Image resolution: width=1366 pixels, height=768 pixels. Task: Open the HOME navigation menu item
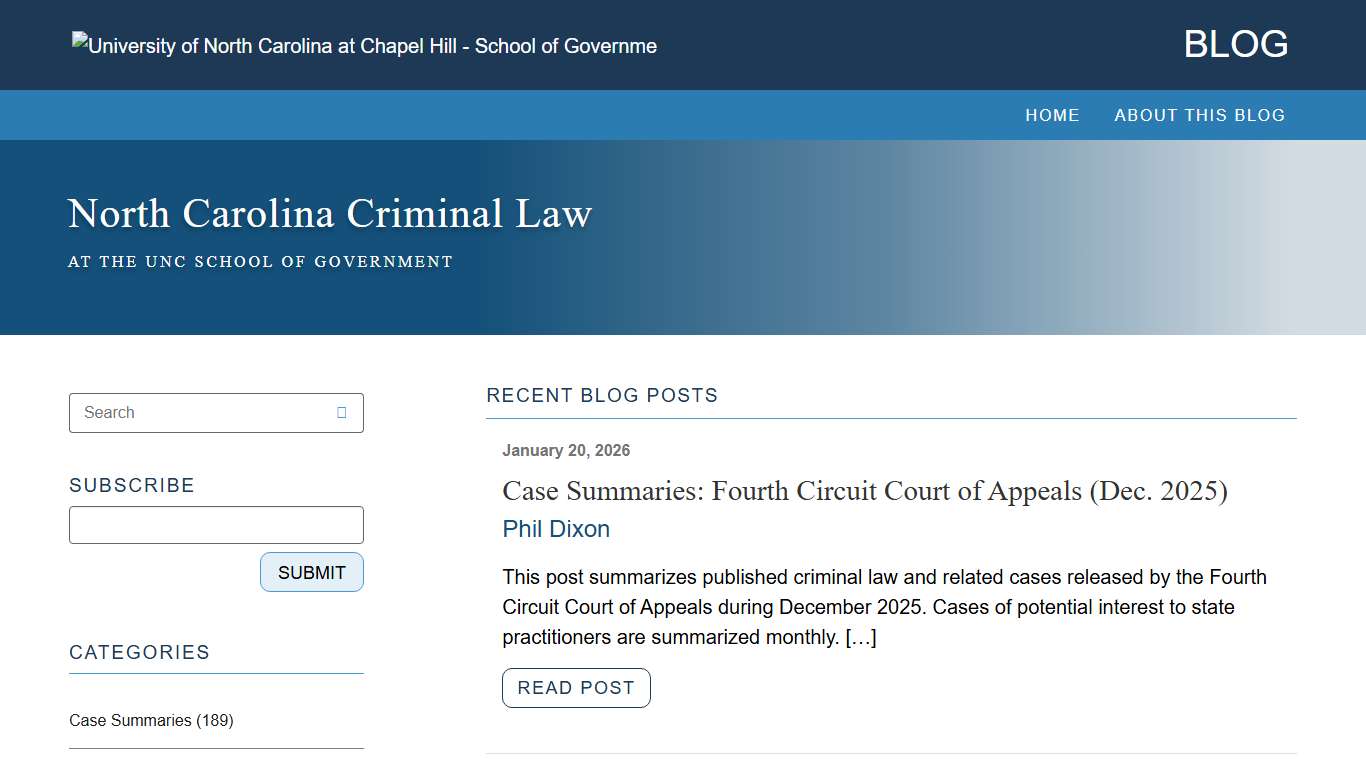(x=1052, y=115)
